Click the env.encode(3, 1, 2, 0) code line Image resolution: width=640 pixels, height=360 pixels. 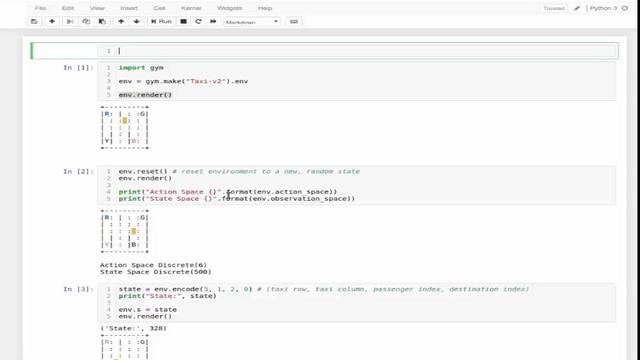pos(324,289)
